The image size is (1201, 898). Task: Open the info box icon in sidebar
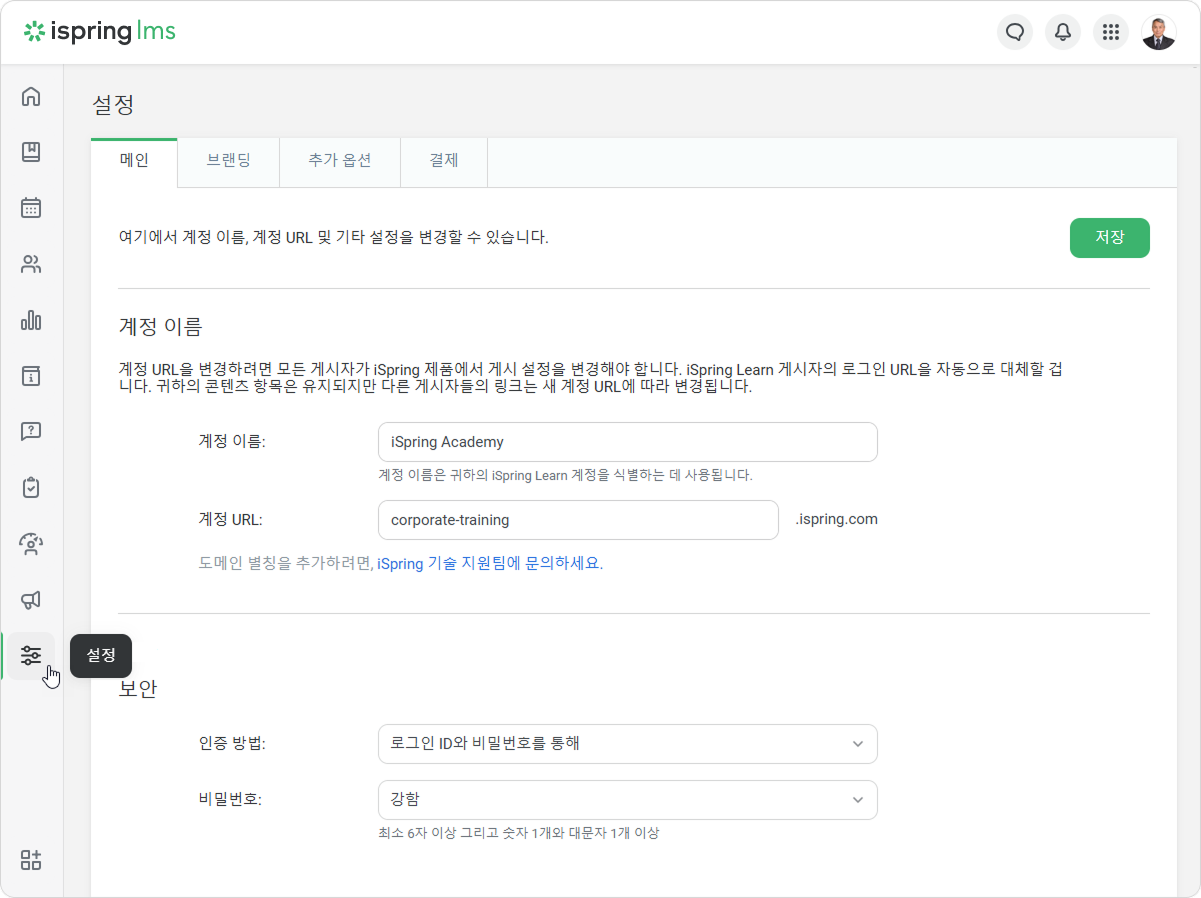tap(31, 376)
